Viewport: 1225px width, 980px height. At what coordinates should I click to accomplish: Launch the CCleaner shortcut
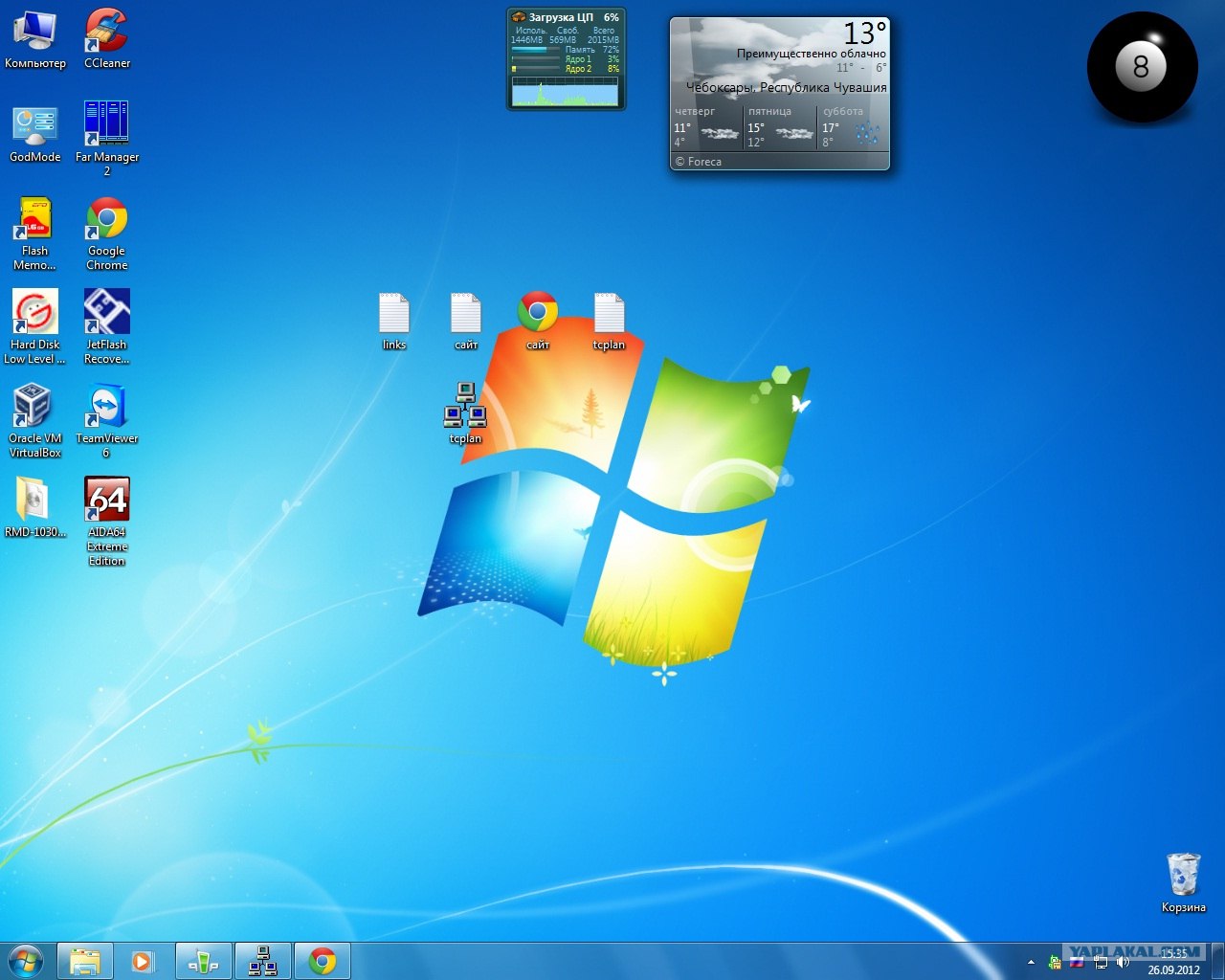106,38
